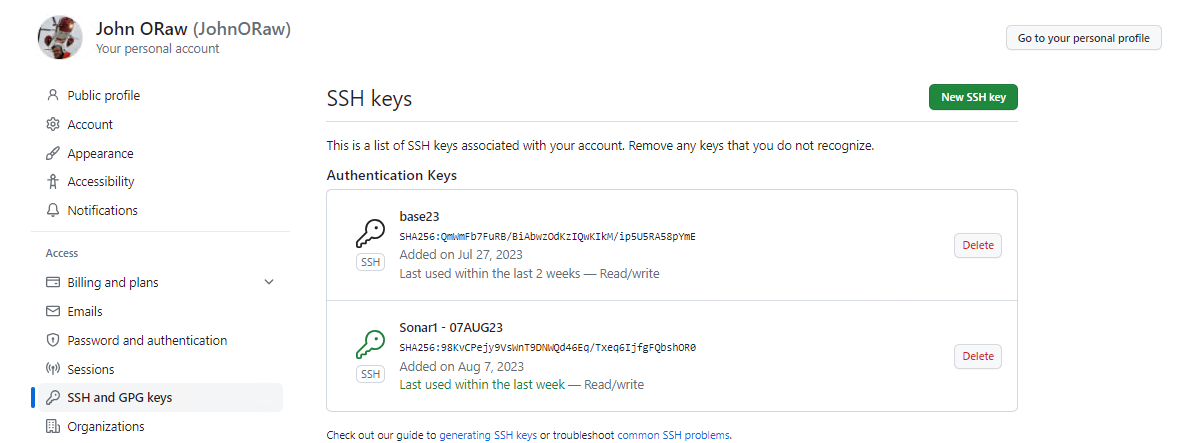Click the New SSH key button
This screenshot has height=443, width=1177.
[x=973, y=97]
